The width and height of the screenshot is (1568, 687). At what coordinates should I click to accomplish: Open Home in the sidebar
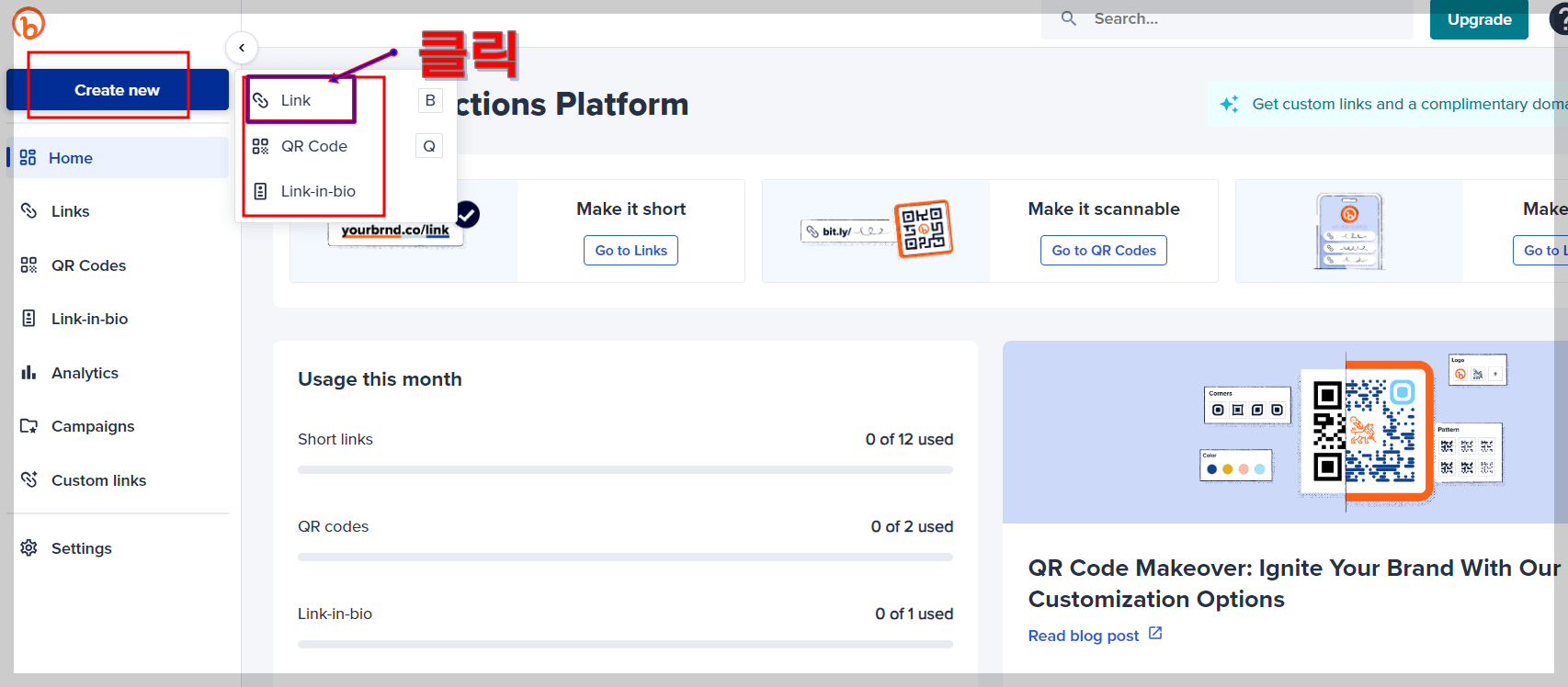pyautogui.click(x=118, y=158)
